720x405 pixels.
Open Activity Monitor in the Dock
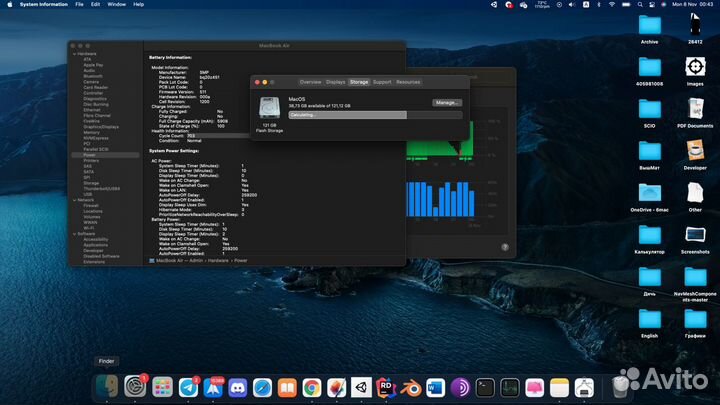[510, 388]
